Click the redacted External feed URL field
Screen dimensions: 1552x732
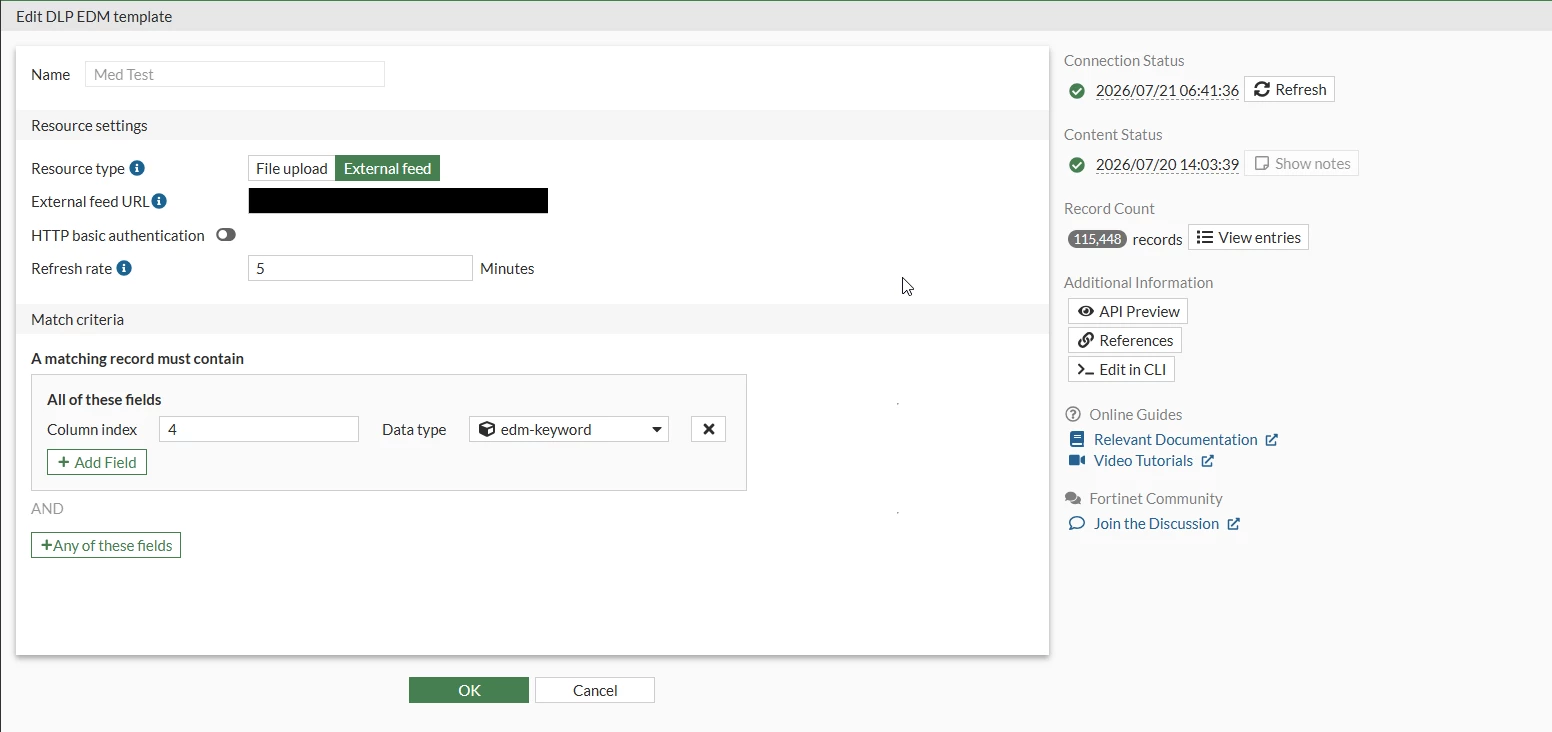pyautogui.click(x=398, y=201)
